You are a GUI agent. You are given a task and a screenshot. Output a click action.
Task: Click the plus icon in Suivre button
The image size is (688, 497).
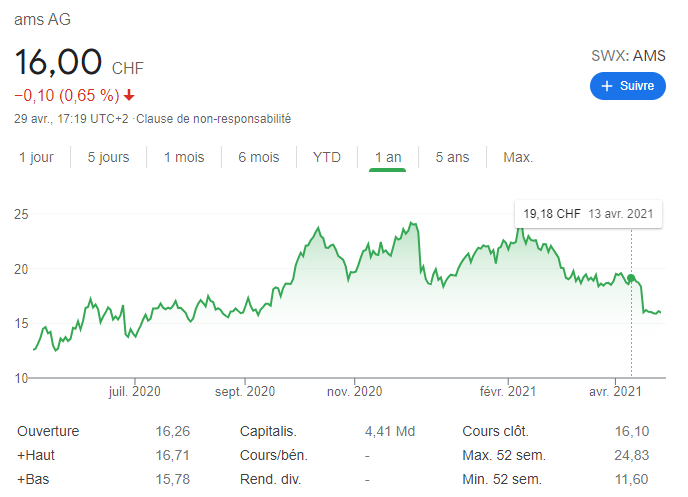point(607,86)
